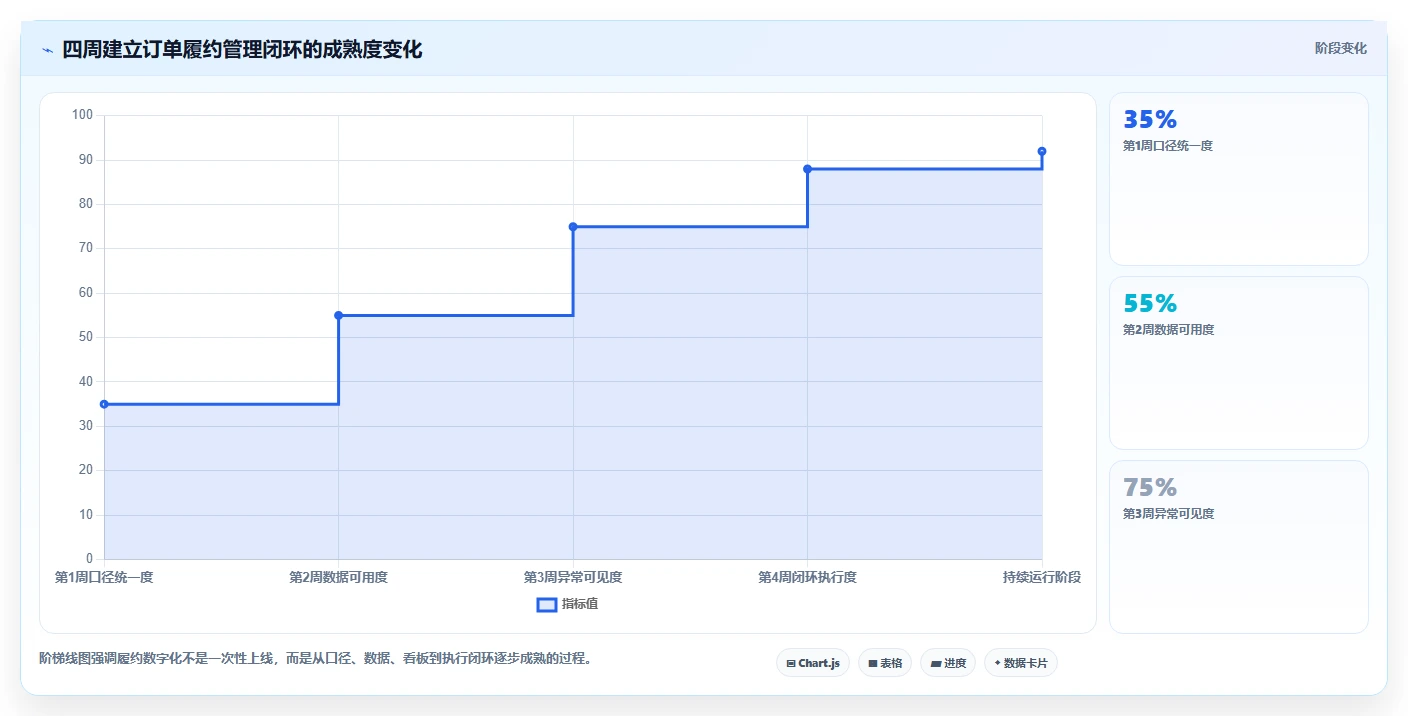1408x716 pixels.
Task: Click the x-axis label 第1周口径统一度
Action: [x=104, y=577]
